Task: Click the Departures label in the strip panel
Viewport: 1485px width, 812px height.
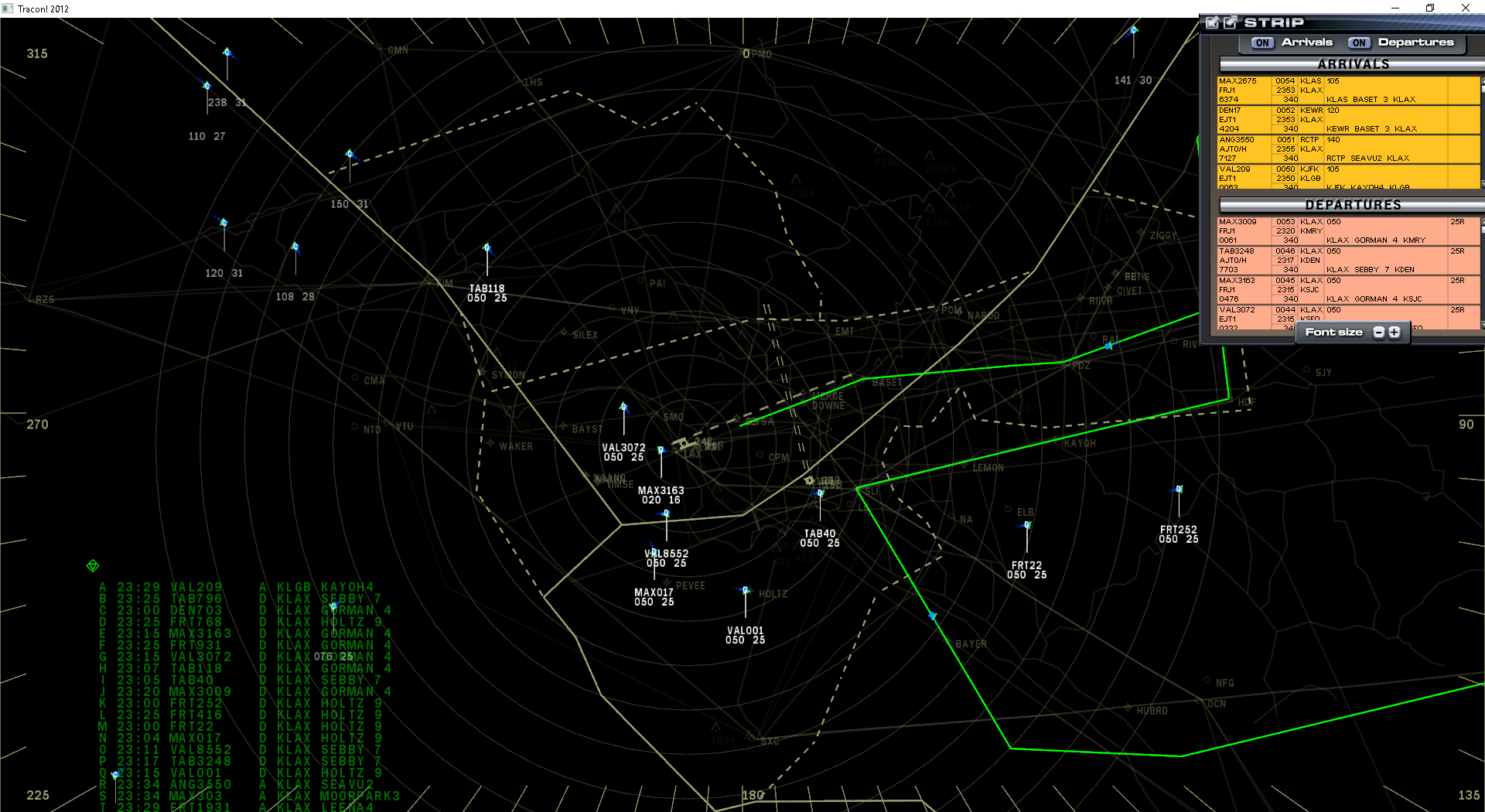Action: pyautogui.click(x=1416, y=43)
